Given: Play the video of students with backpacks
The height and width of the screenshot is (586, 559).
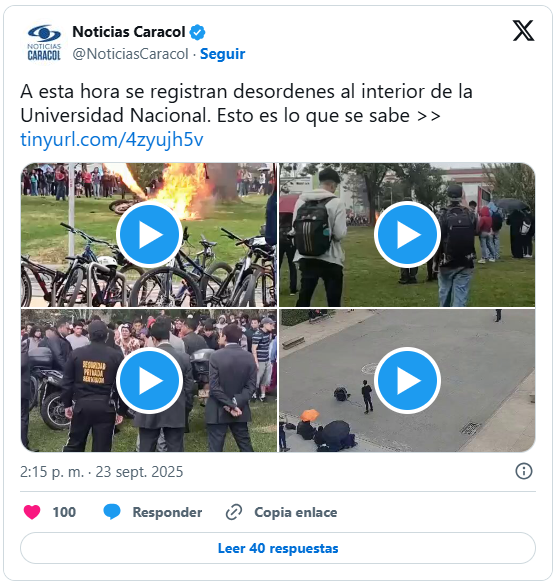Looking at the screenshot, I should [408, 235].
